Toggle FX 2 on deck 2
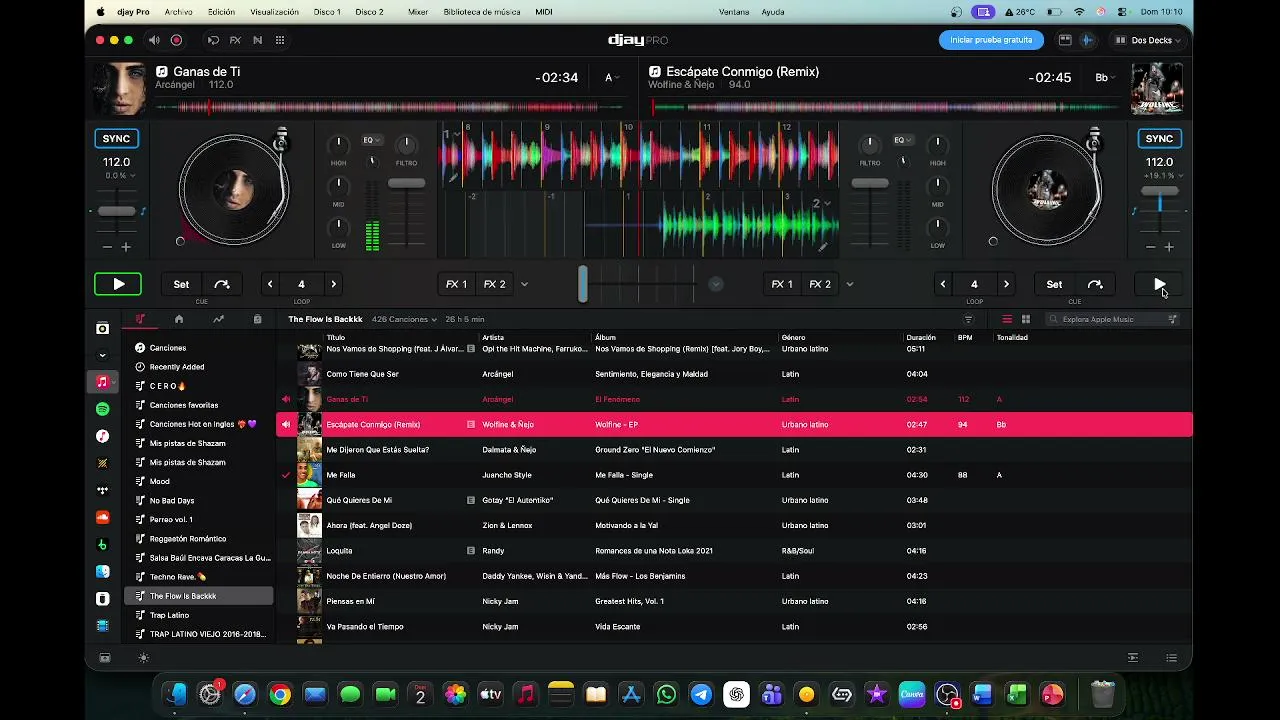 (x=820, y=284)
